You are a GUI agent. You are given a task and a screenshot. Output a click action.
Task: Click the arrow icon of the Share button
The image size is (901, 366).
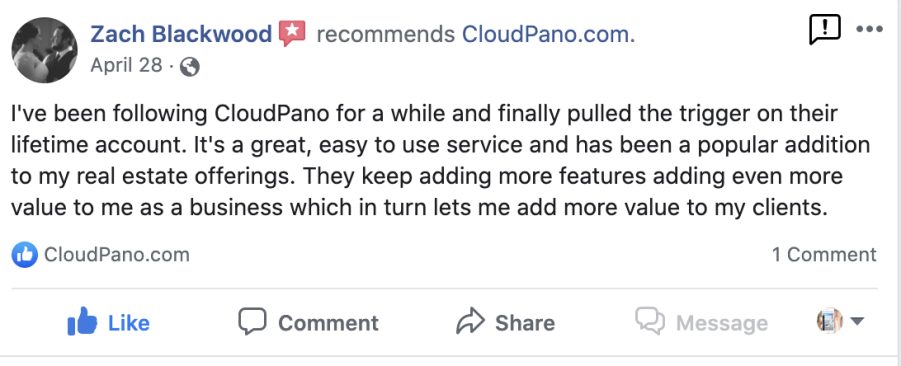pyautogui.click(x=470, y=322)
